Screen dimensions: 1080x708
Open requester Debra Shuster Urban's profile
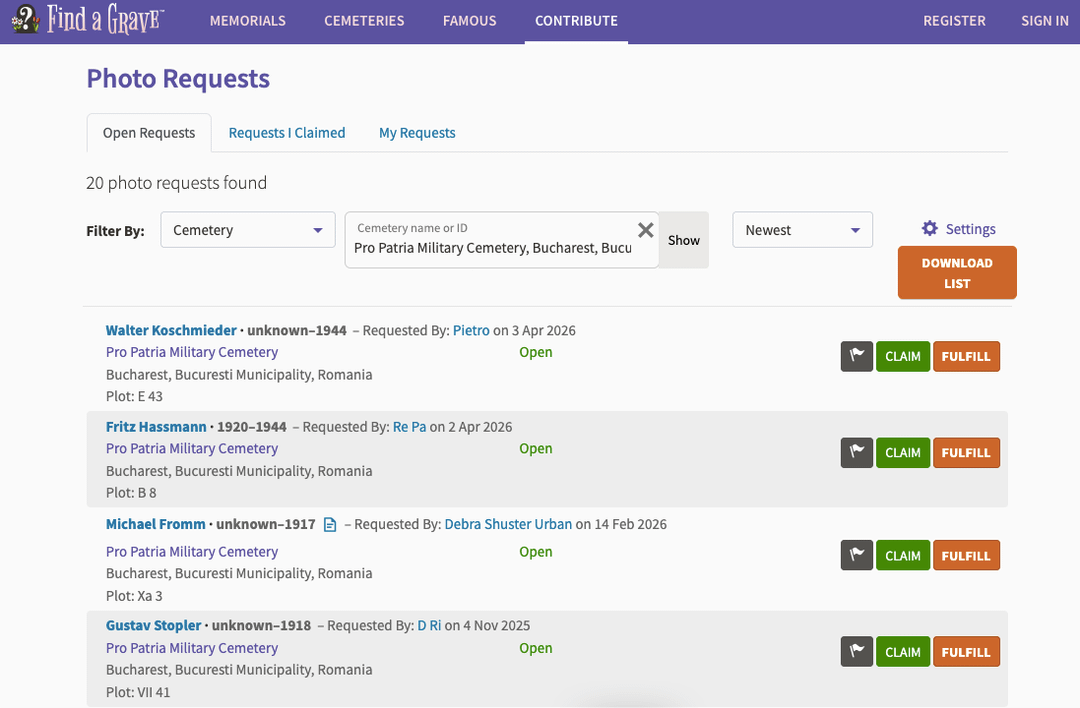click(x=508, y=524)
